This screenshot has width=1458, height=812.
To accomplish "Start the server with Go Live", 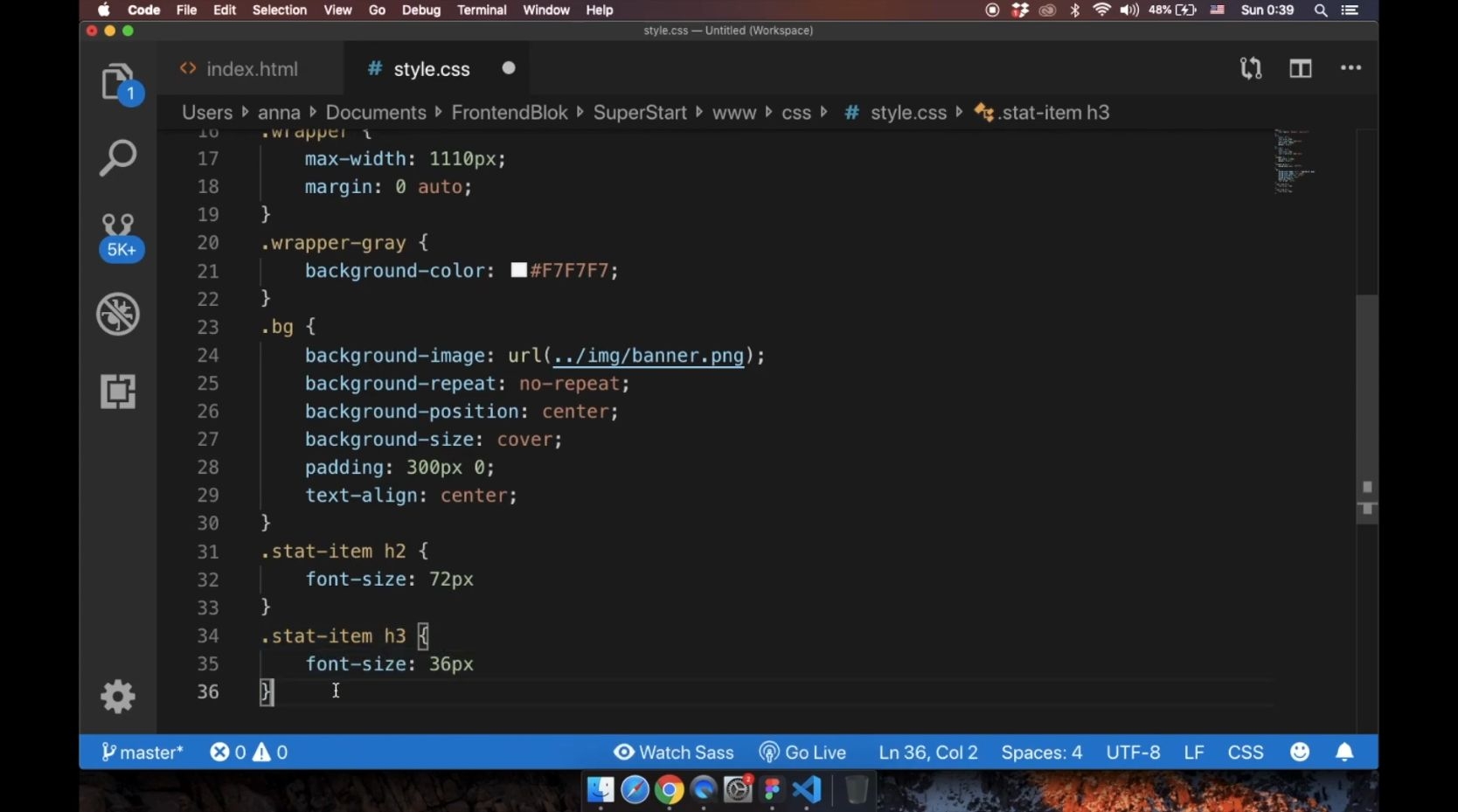I will point(802,753).
